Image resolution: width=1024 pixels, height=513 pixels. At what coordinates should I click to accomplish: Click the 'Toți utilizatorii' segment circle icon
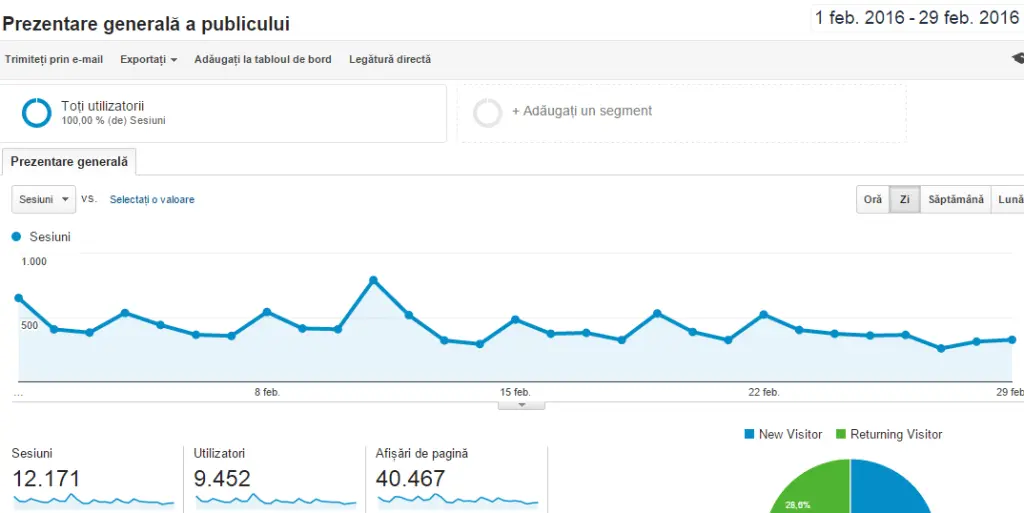(x=37, y=112)
